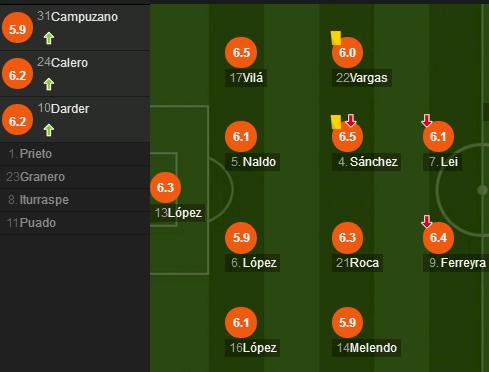Viewport: 489px width, 372px height.
Task: Click the 22 Vargas name label
Action: (x=362, y=78)
